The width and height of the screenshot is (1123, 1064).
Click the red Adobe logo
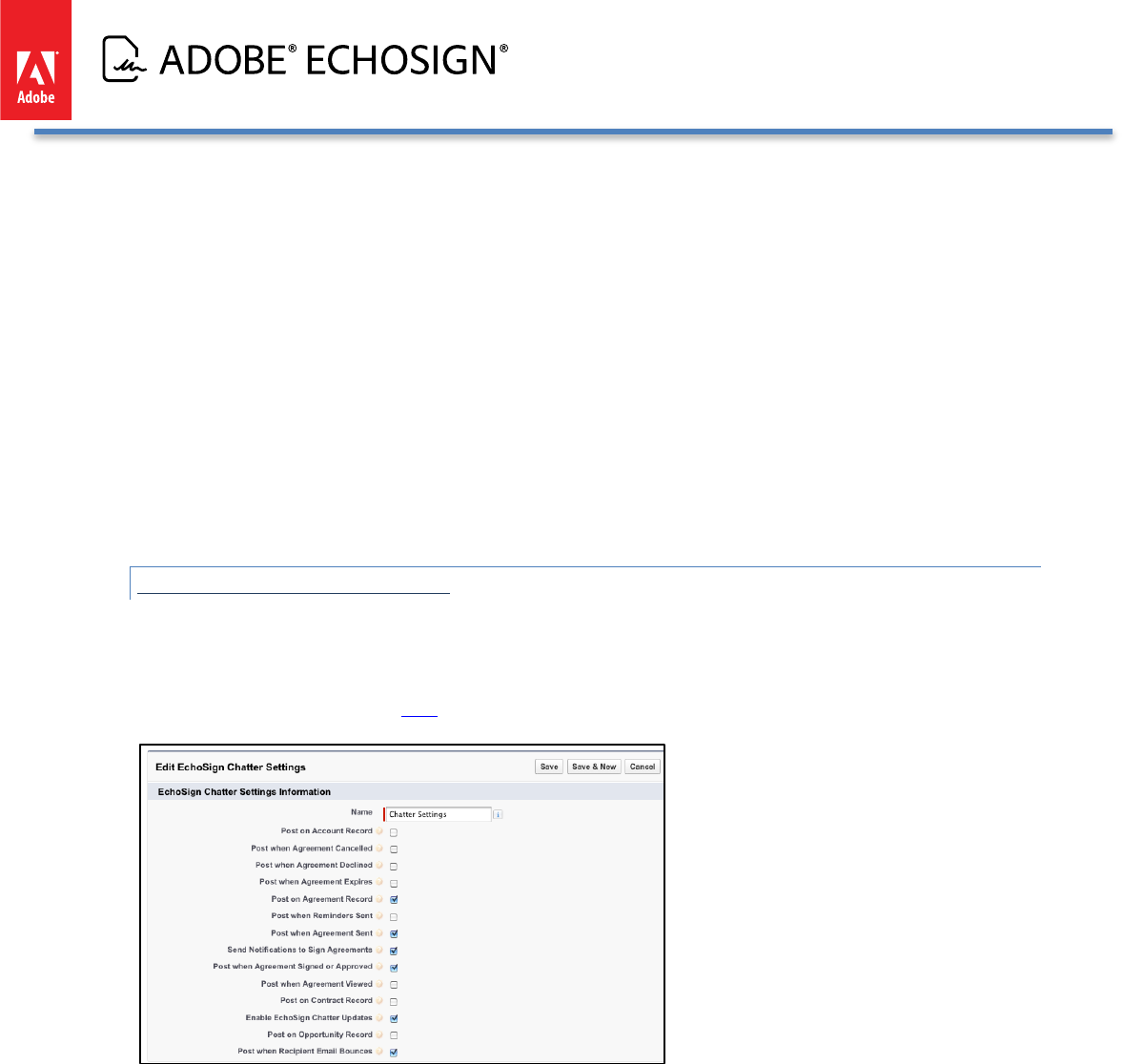pyautogui.click(x=36, y=60)
